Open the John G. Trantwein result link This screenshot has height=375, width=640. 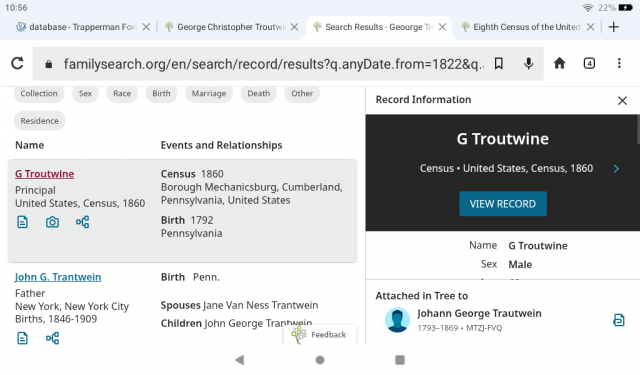(x=58, y=277)
